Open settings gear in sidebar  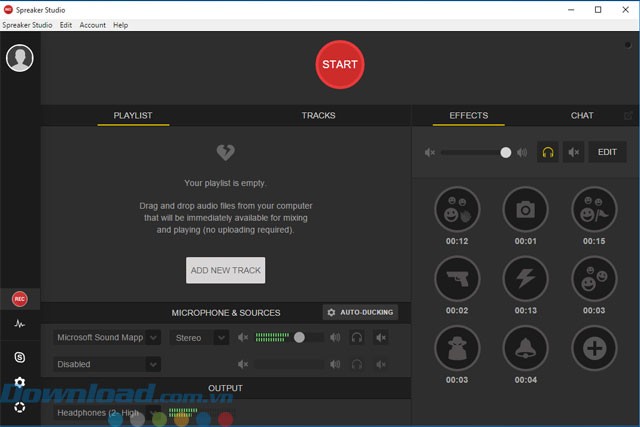pyautogui.click(x=20, y=382)
